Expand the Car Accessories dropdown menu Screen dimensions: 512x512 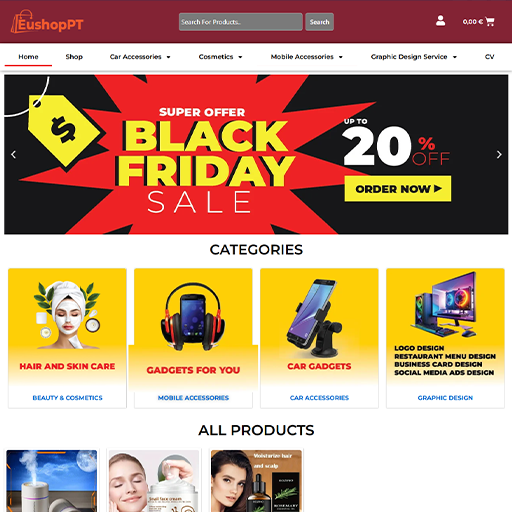pyautogui.click(x=140, y=57)
